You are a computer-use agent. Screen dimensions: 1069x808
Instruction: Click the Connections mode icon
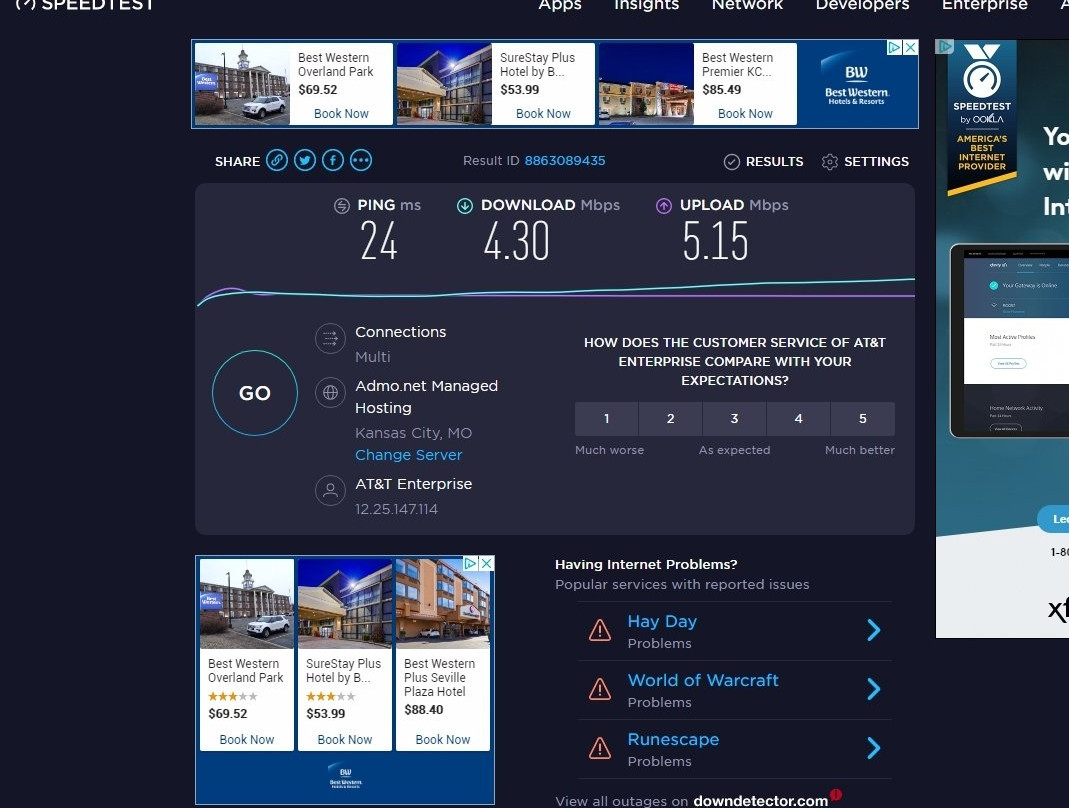click(x=330, y=339)
